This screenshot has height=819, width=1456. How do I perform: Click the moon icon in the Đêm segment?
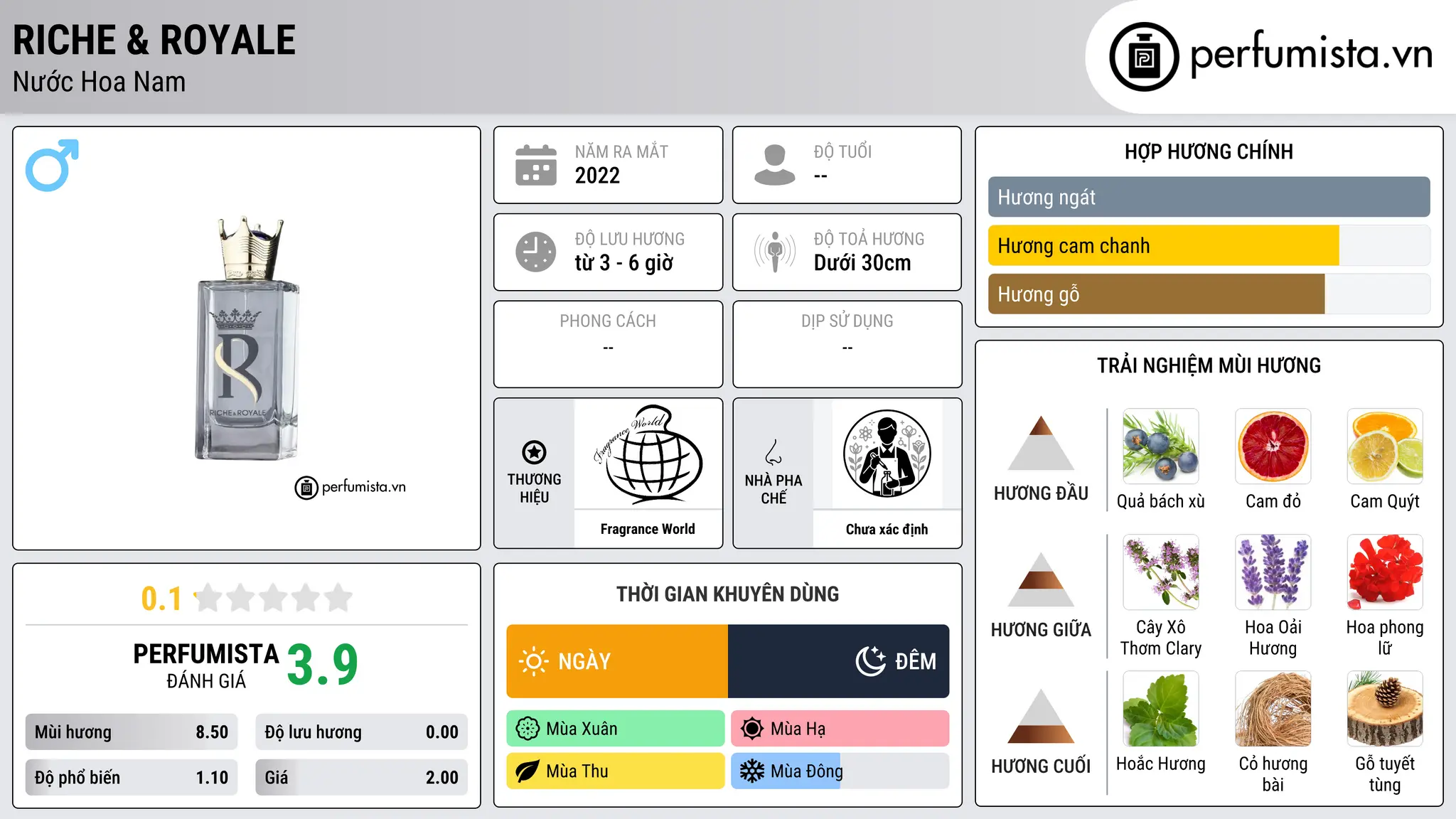point(870,661)
